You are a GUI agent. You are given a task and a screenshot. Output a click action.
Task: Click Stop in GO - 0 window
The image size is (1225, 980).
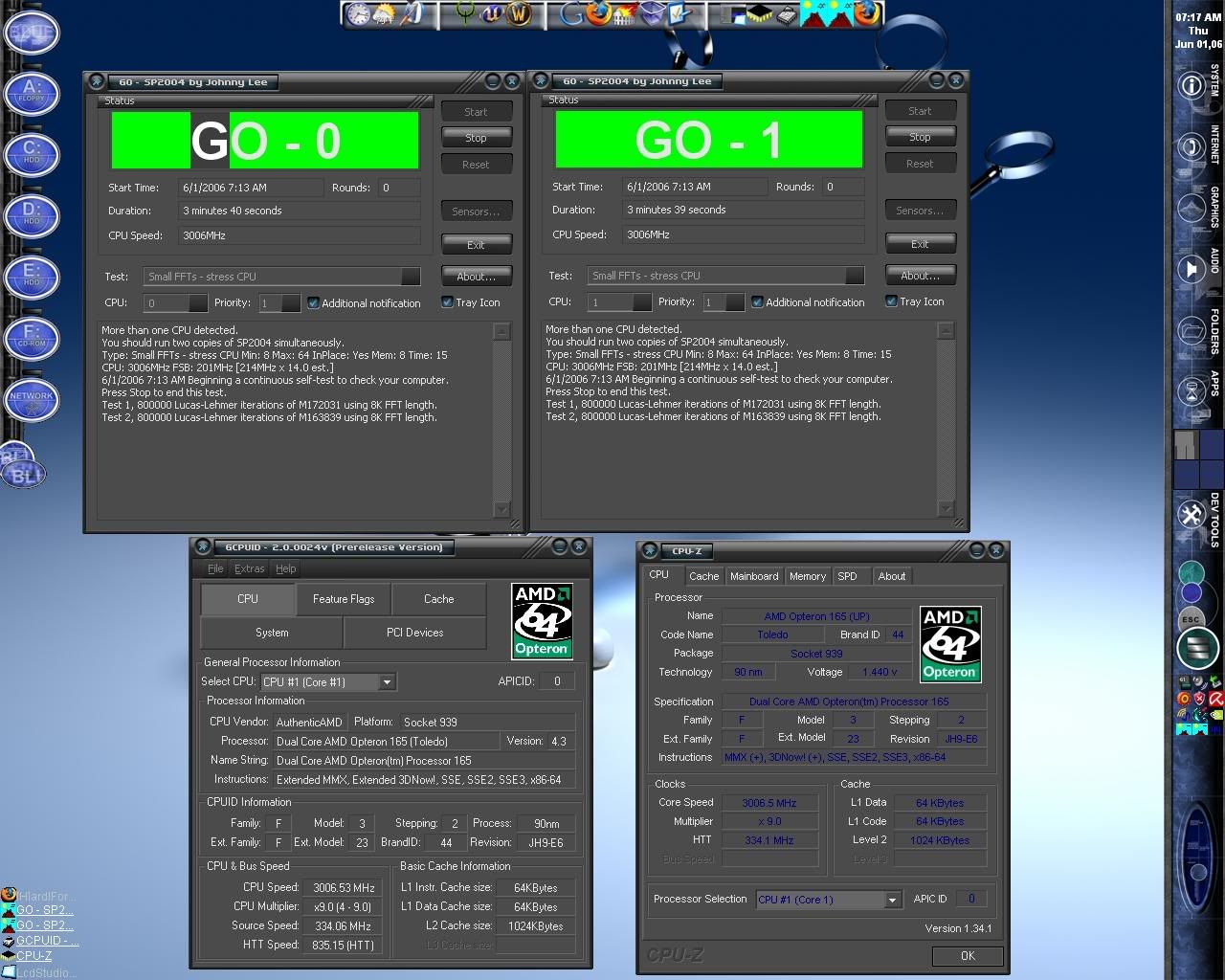tap(476, 138)
